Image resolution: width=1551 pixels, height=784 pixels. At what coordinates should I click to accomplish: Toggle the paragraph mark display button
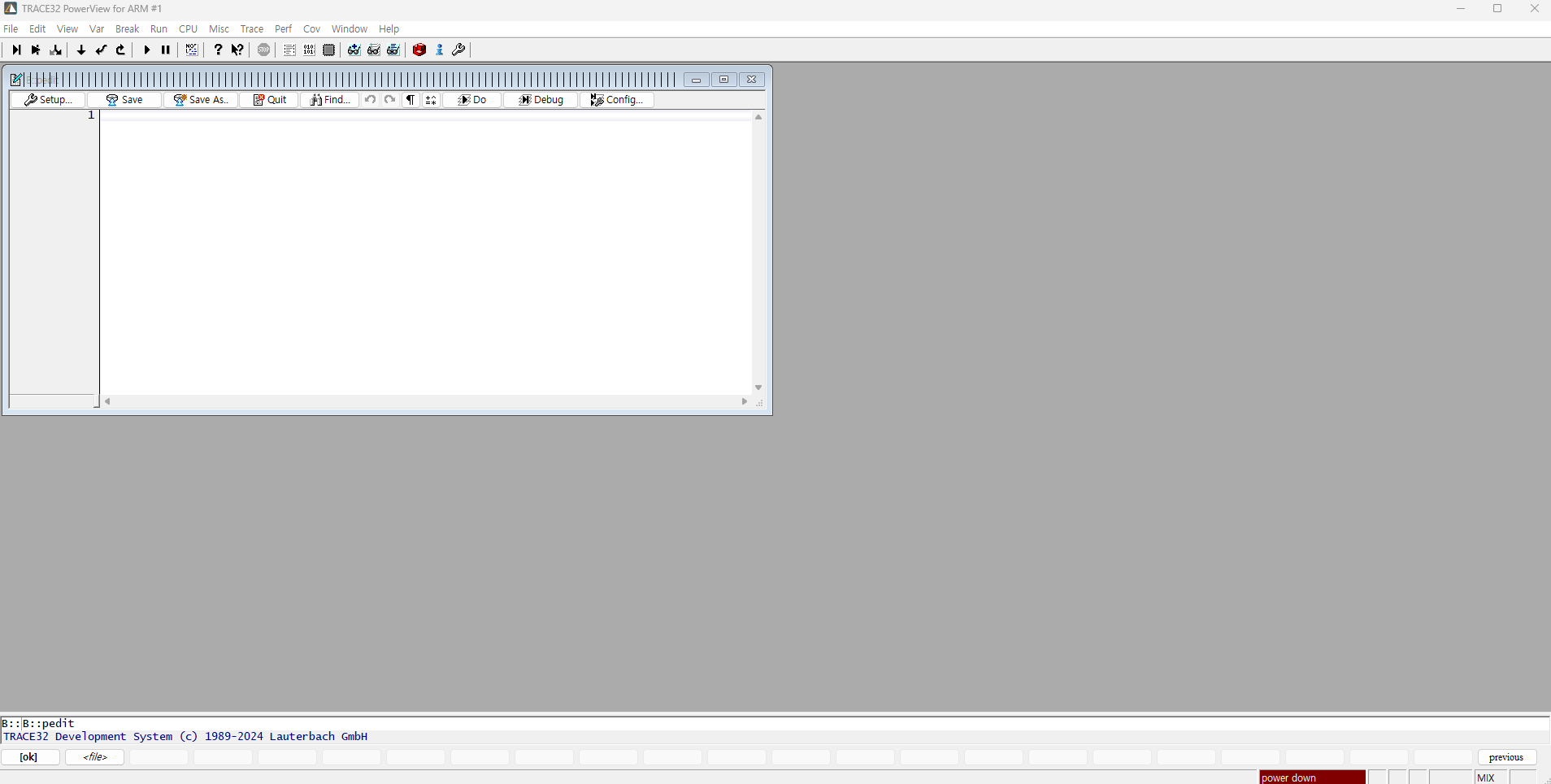(411, 100)
